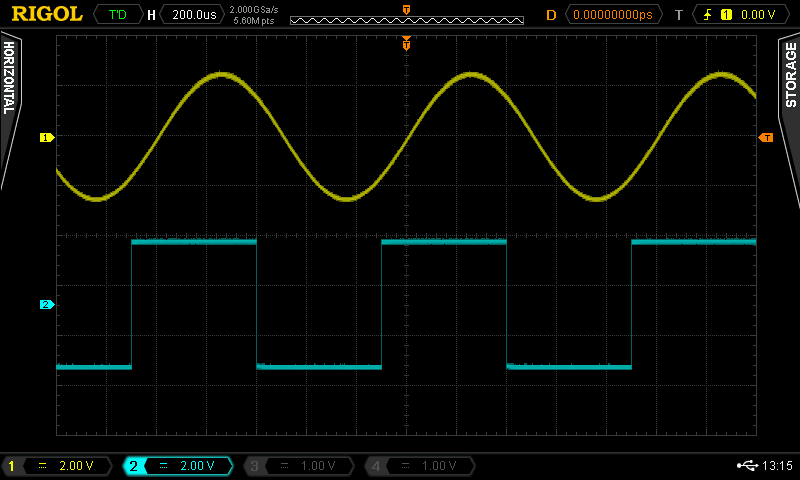Click channel 1 DC coupling symbol
The image size is (800, 480).
click(x=42, y=466)
